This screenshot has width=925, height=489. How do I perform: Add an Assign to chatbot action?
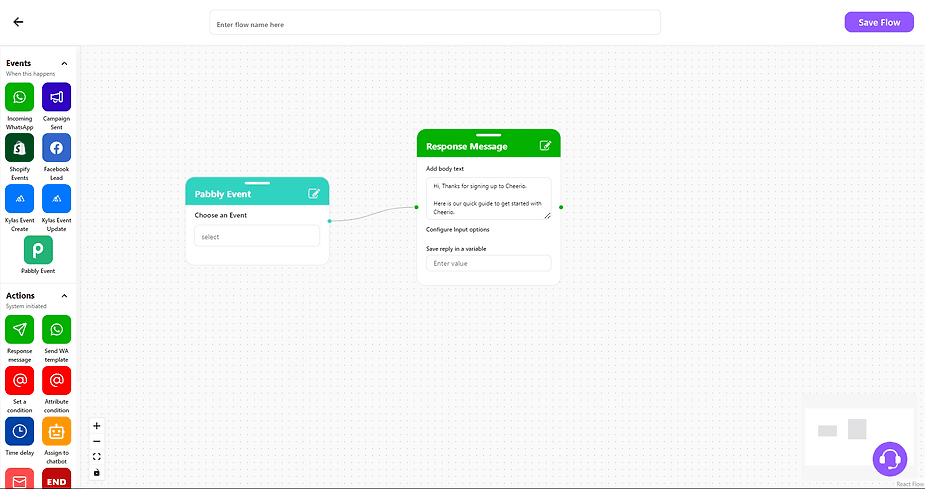point(57,431)
